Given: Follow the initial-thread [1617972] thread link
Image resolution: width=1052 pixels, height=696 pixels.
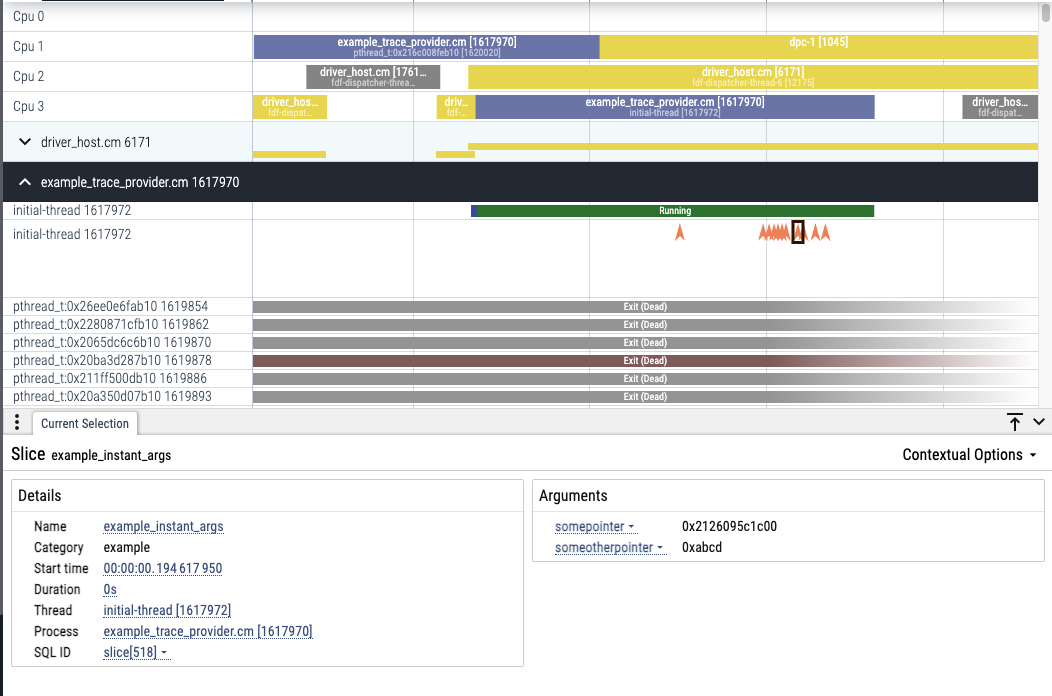Looking at the screenshot, I should [165, 610].
